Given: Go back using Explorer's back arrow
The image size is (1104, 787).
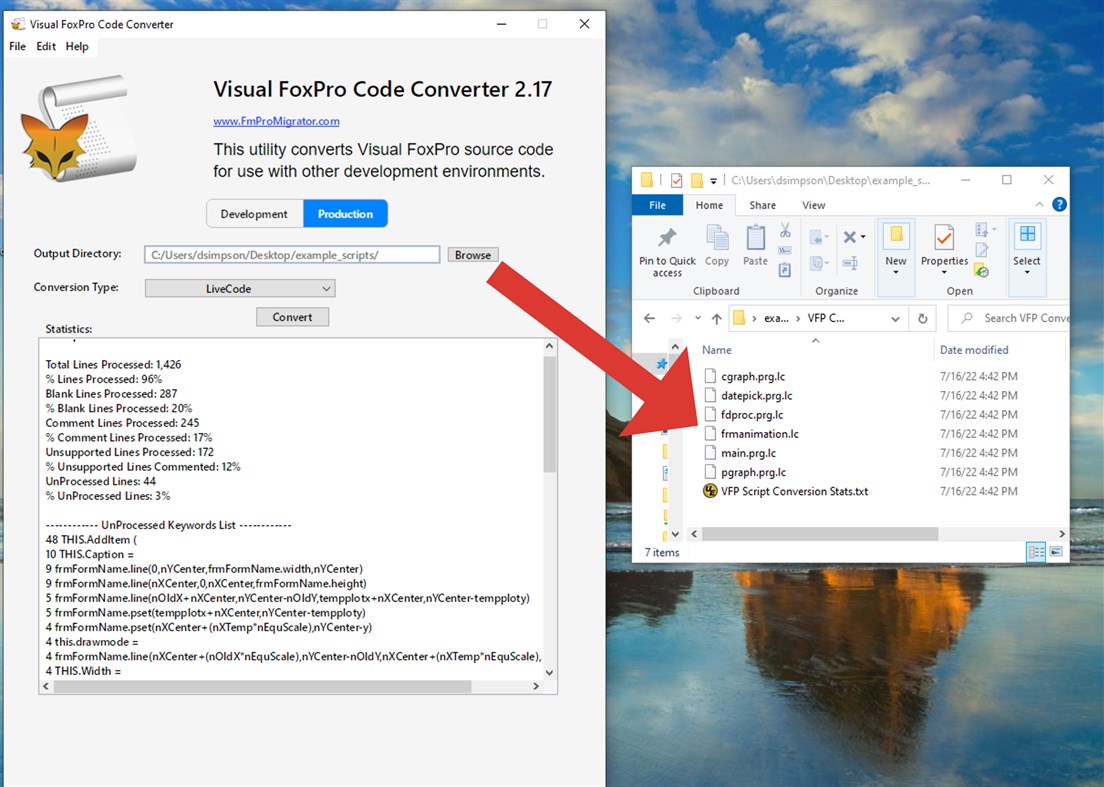Looking at the screenshot, I should [x=649, y=319].
